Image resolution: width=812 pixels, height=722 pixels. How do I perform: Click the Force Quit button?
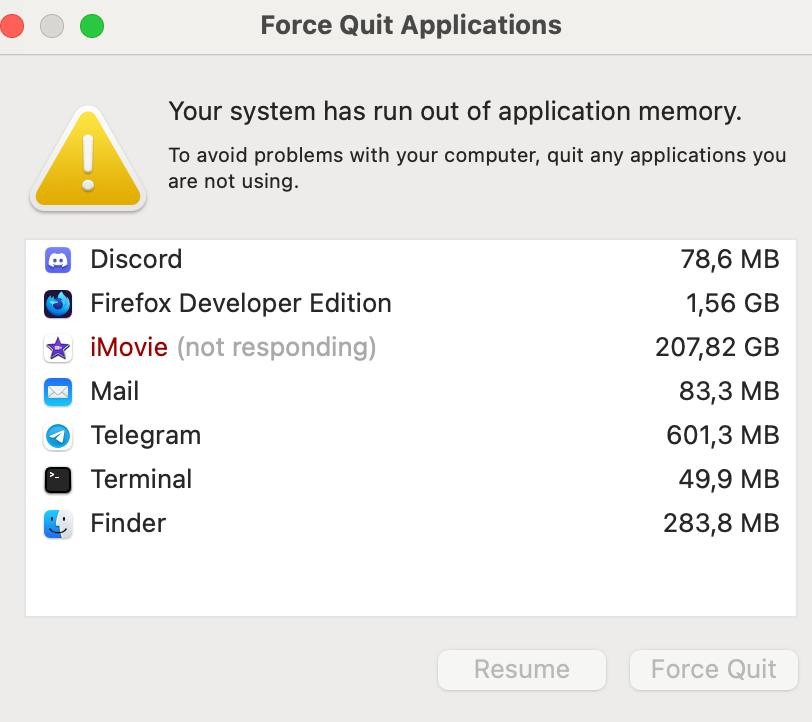click(x=714, y=670)
